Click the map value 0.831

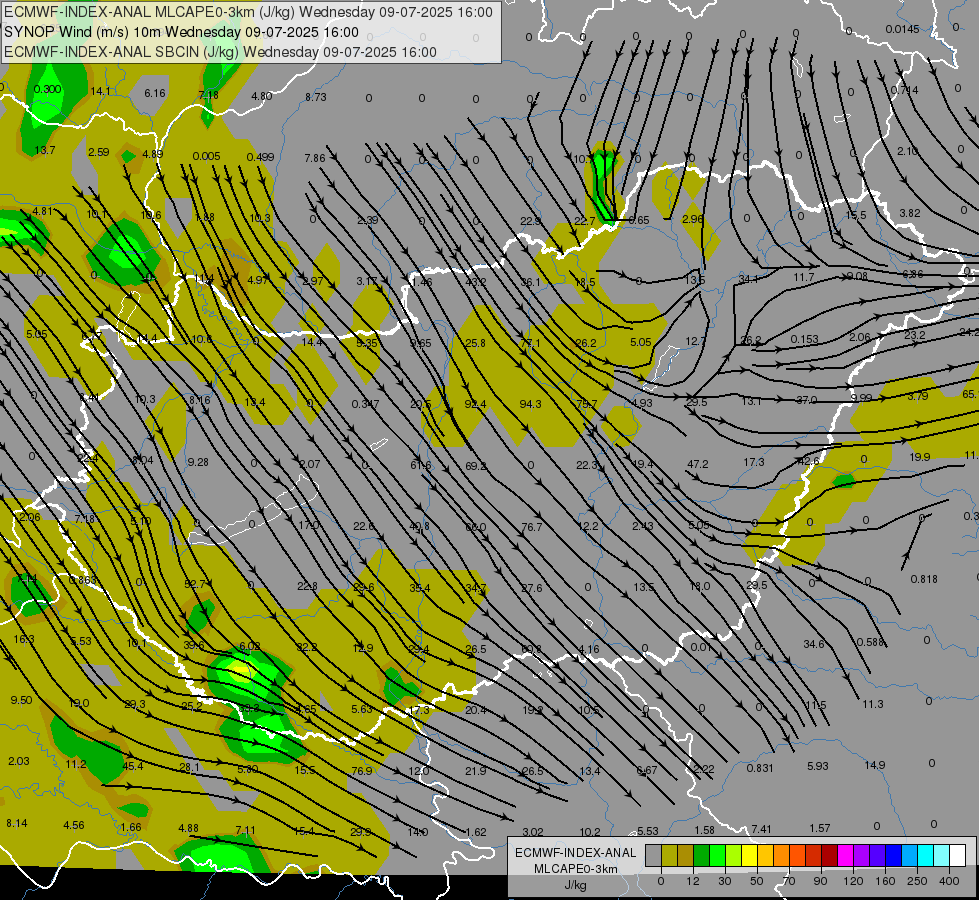click(760, 768)
